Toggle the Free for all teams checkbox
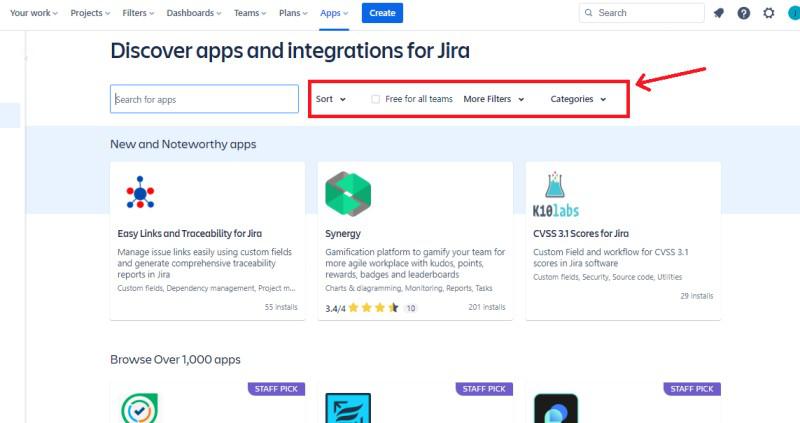The image size is (800, 423). pos(376,99)
